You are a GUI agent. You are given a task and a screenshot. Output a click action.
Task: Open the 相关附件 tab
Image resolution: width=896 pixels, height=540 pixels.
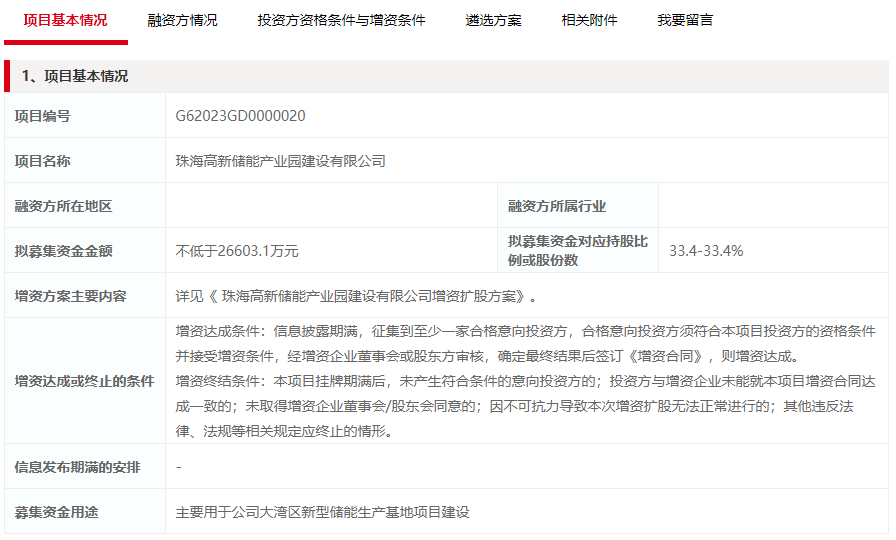(x=589, y=20)
